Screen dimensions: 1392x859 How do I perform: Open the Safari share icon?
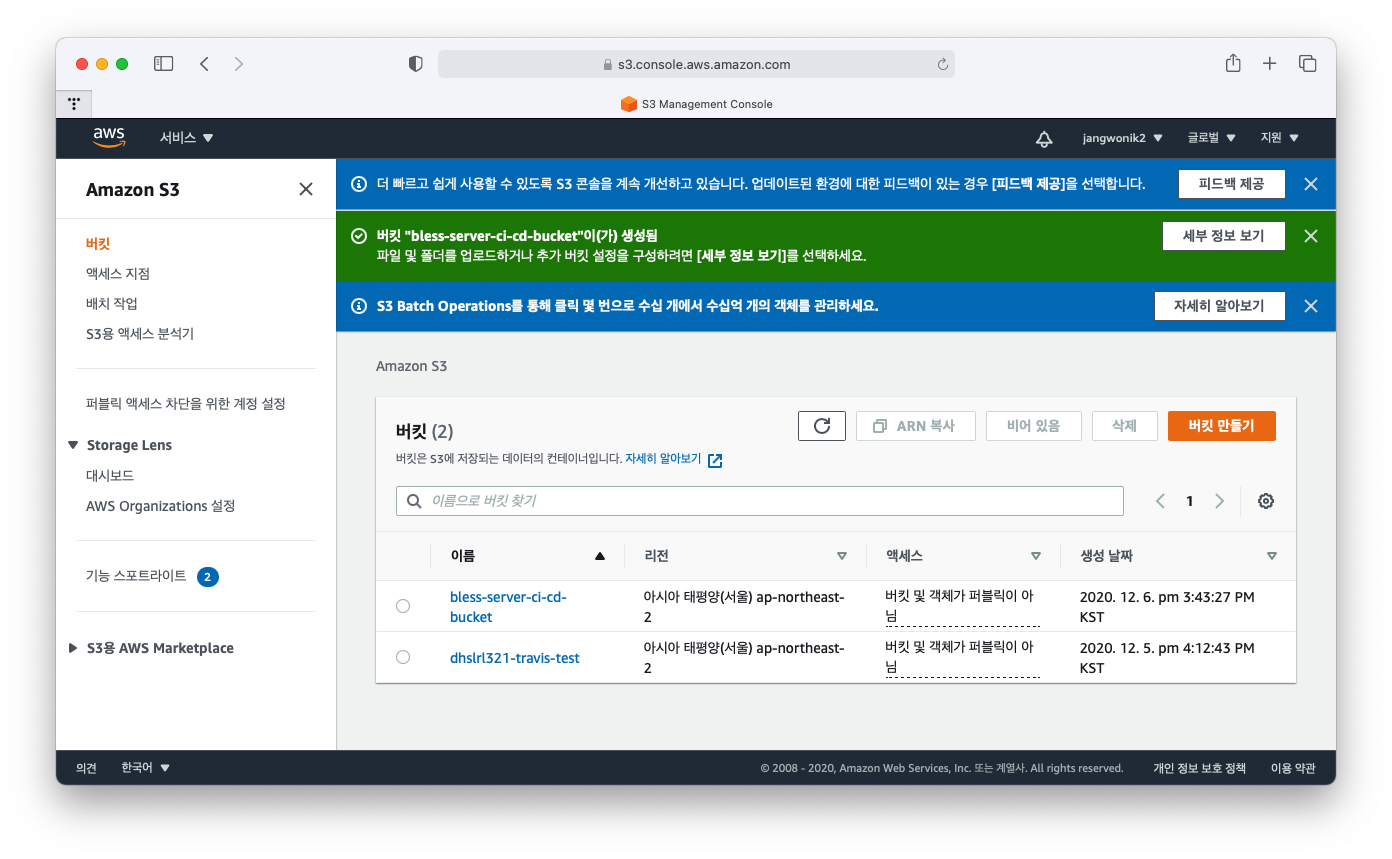(x=1233, y=63)
